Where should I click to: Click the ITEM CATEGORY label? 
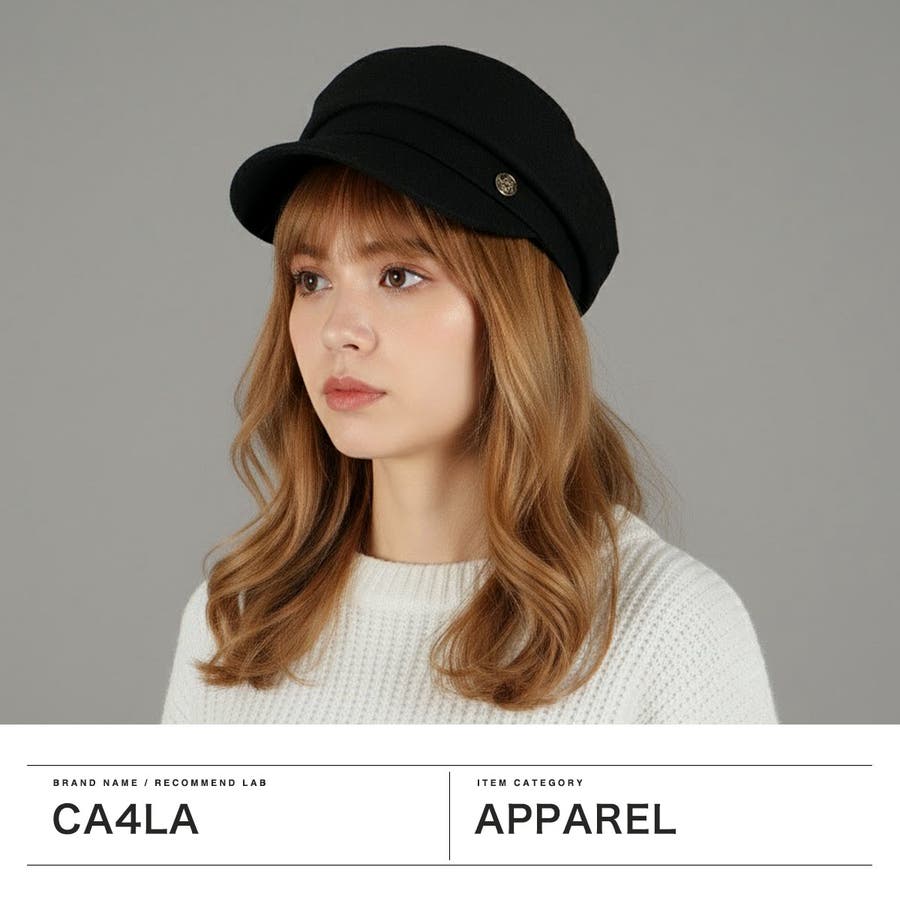pyautogui.click(x=530, y=782)
